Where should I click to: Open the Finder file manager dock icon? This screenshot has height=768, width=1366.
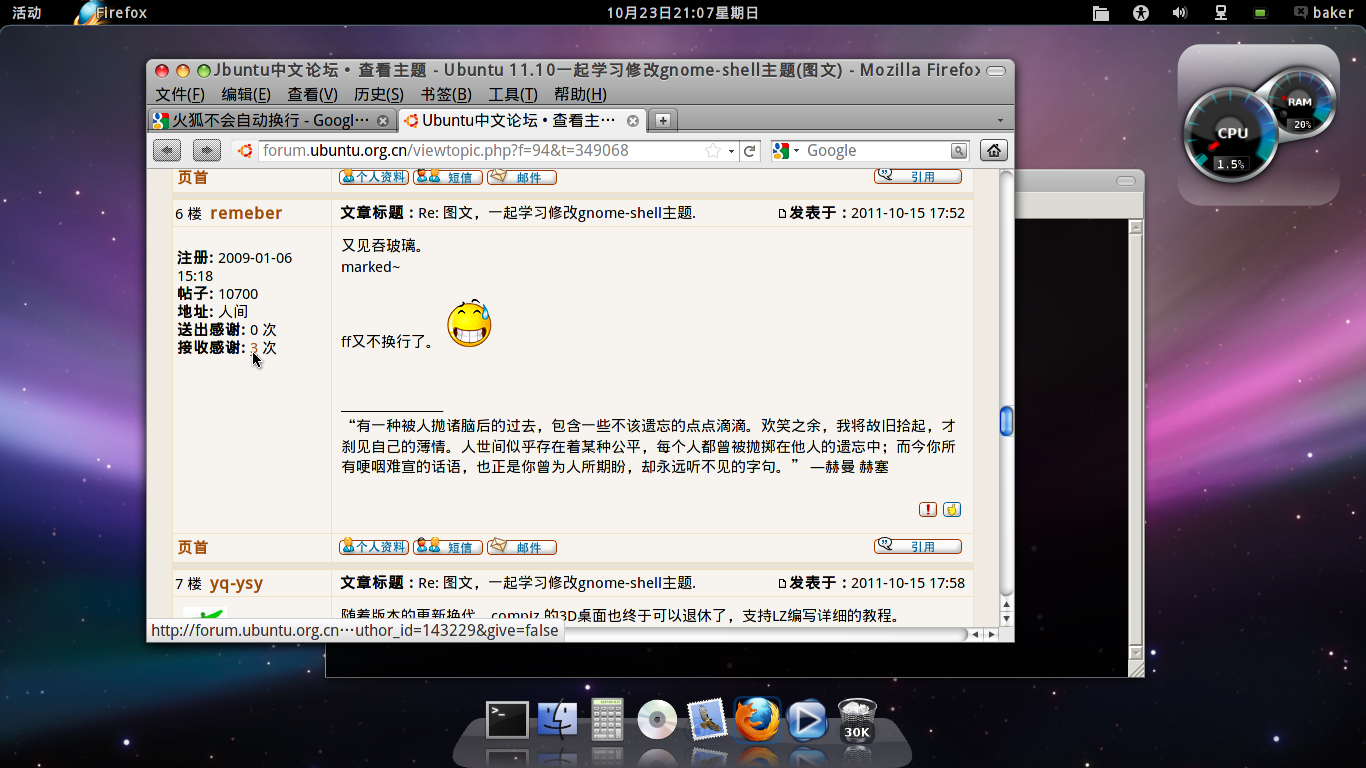click(557, 720)
